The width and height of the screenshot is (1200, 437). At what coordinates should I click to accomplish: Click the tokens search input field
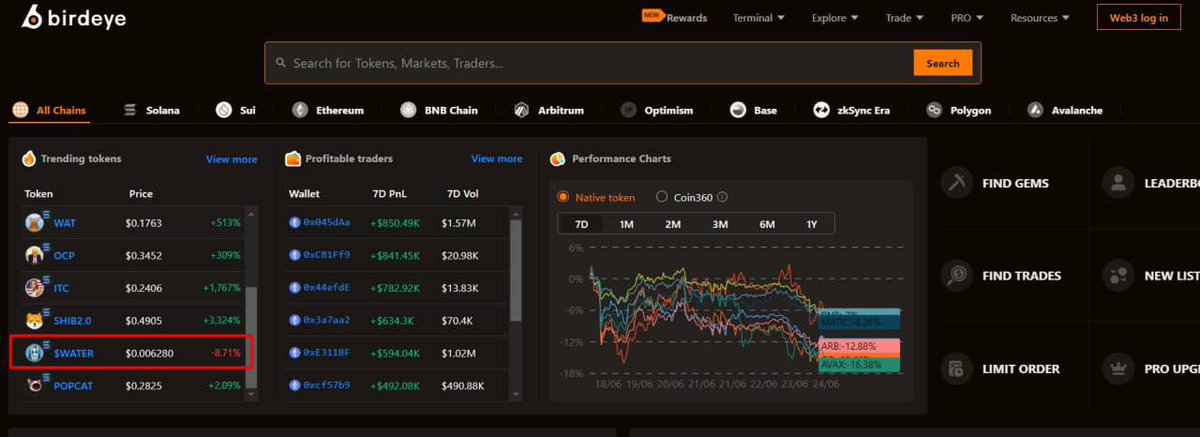pos(590,63)
